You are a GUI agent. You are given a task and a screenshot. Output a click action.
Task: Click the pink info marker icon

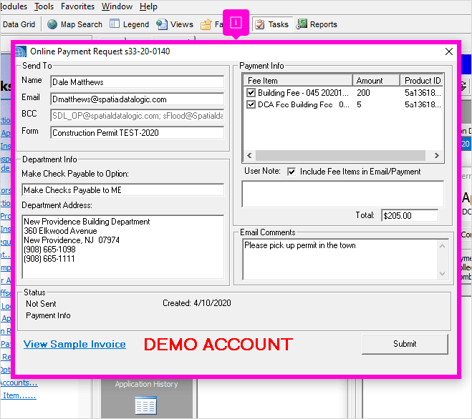[236, 23]
